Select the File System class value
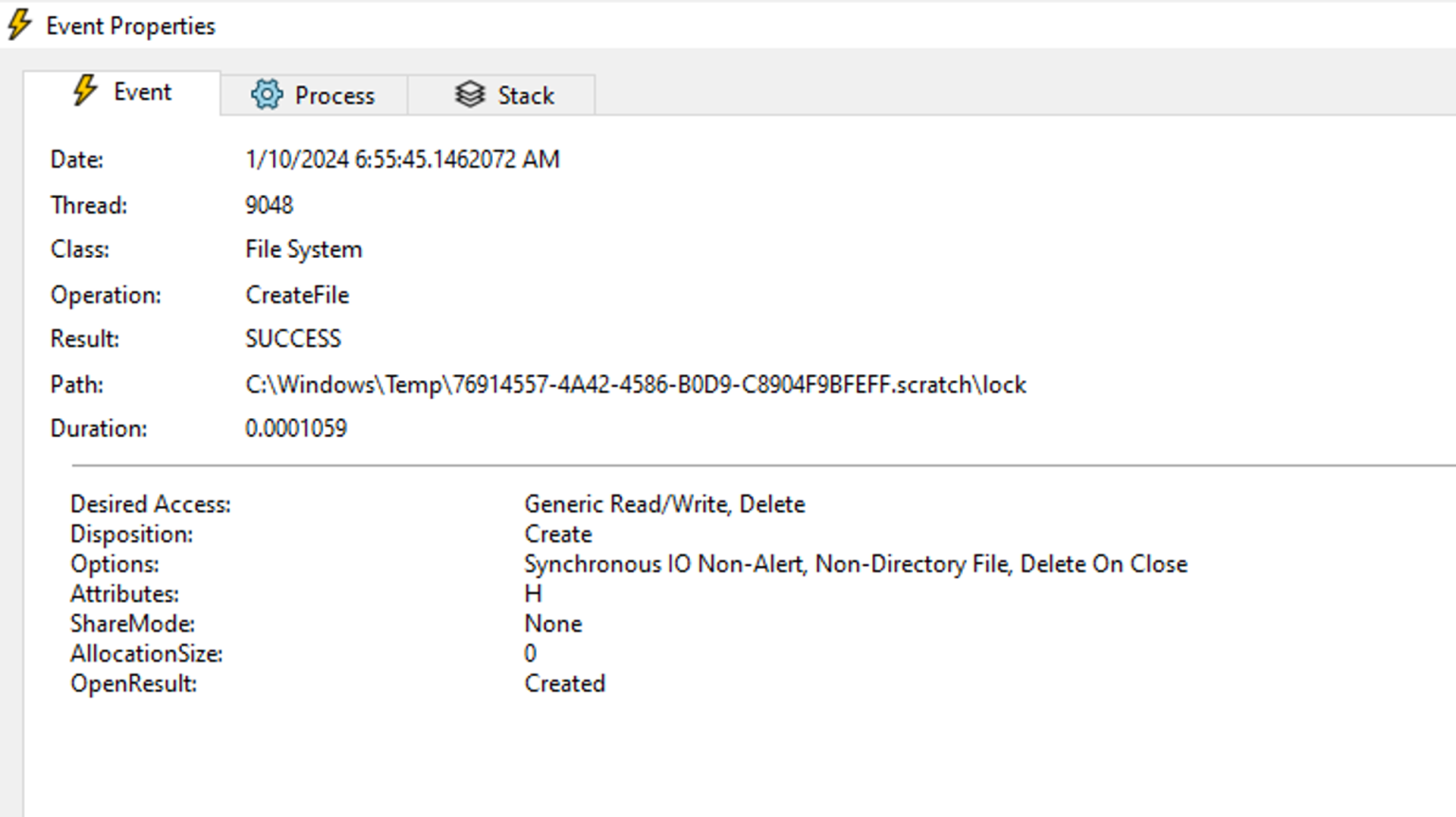 (303, 249)
